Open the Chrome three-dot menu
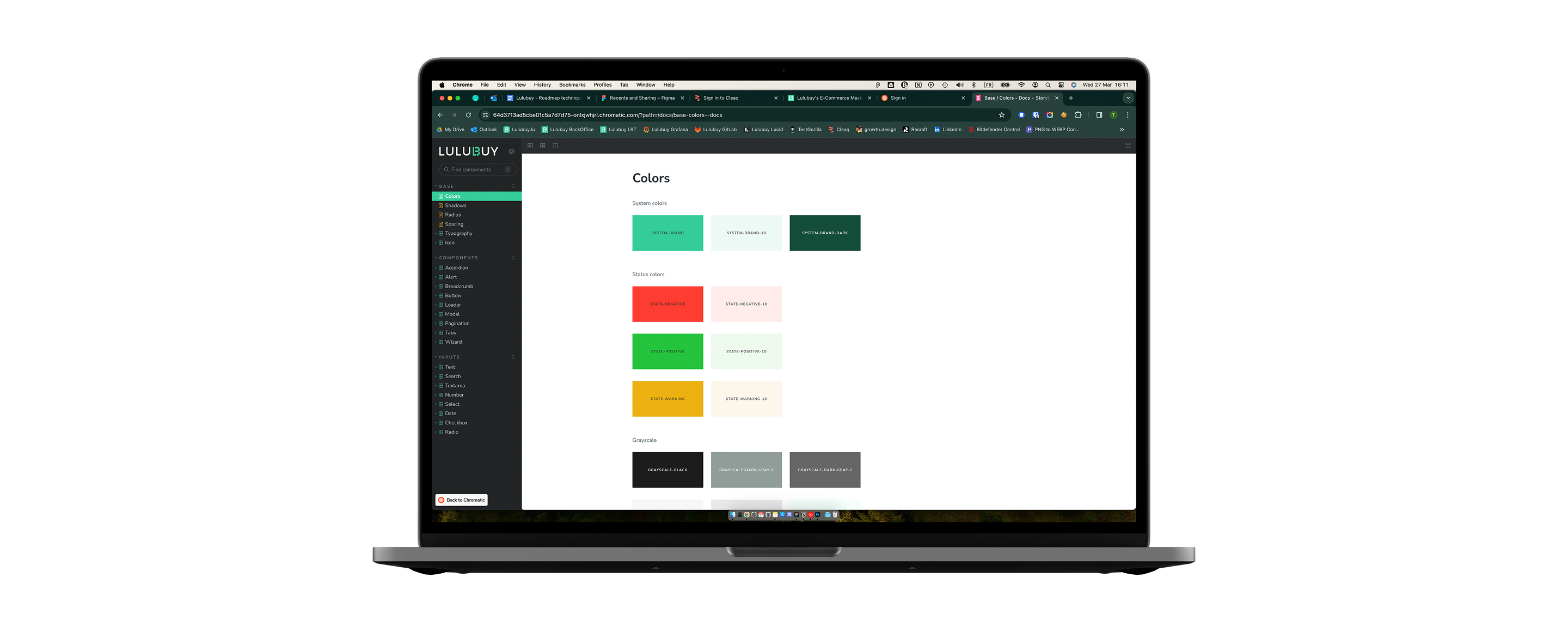This screenshot has width=1568, height=632. [1128, 115]
